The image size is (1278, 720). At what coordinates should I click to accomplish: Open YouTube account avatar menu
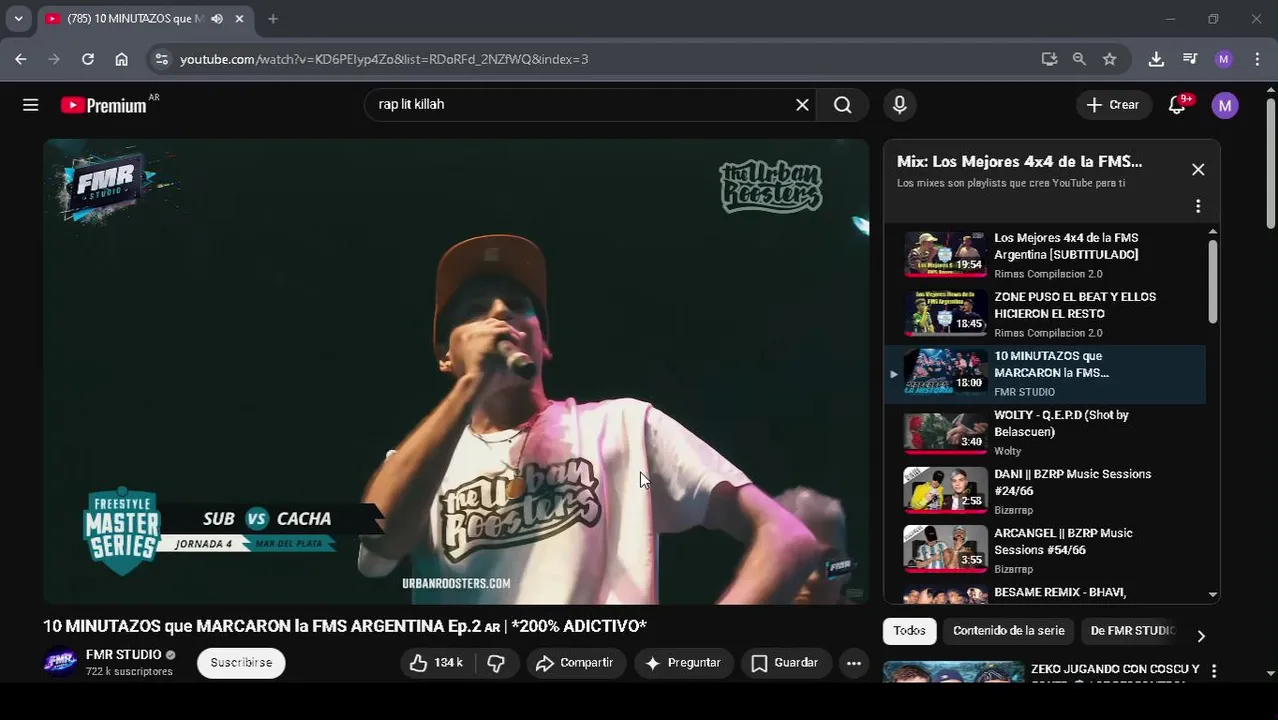point(1225,105)
